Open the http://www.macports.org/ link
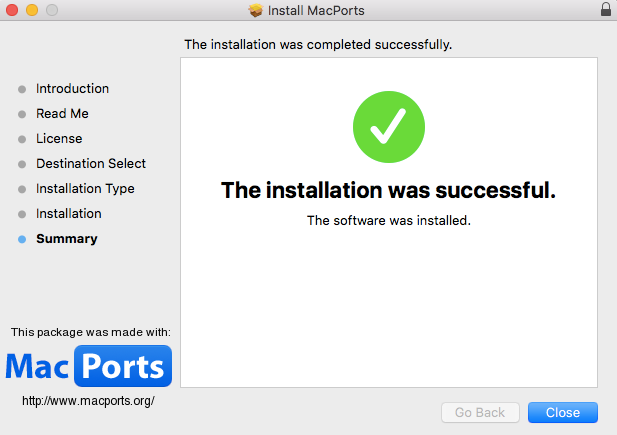The width and height of the screenshot is (617, 435). (88, 401)
